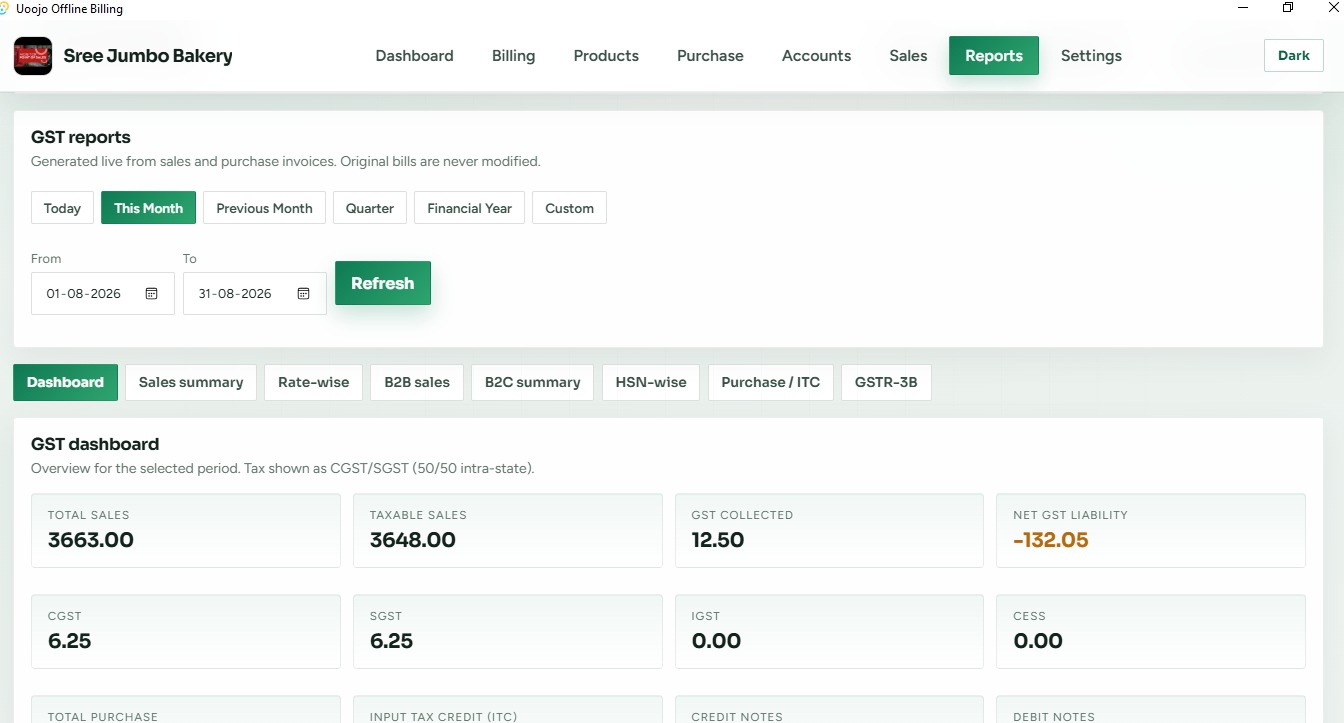The image size is (1344, 723).
Task: Edit the To date field 31-08-2026
Action: tap(255, 294)
